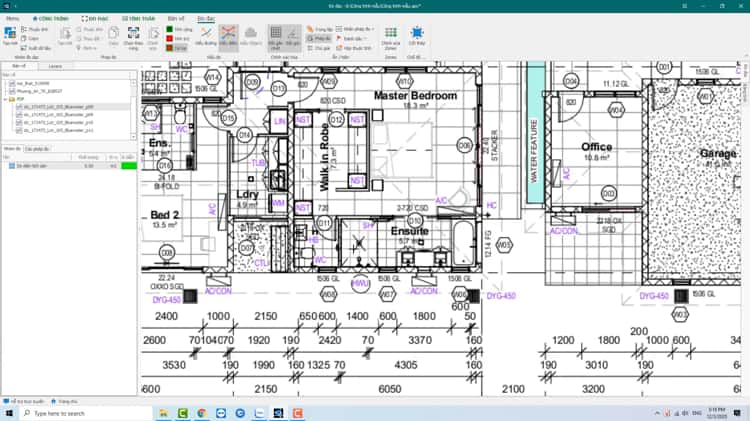
Task: Toggle the angle snap icon next to grid
Action: (x=292, y=33)
